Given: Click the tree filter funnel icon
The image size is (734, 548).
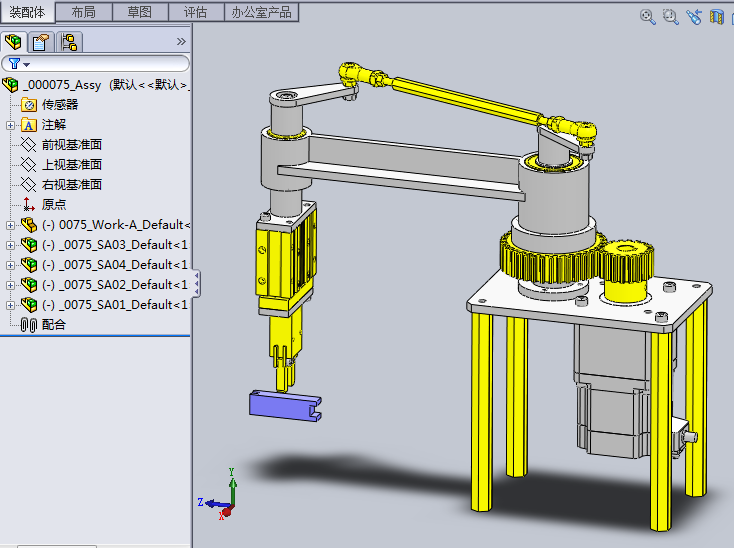Looking at the screenshot, I should tap(16, 64).
